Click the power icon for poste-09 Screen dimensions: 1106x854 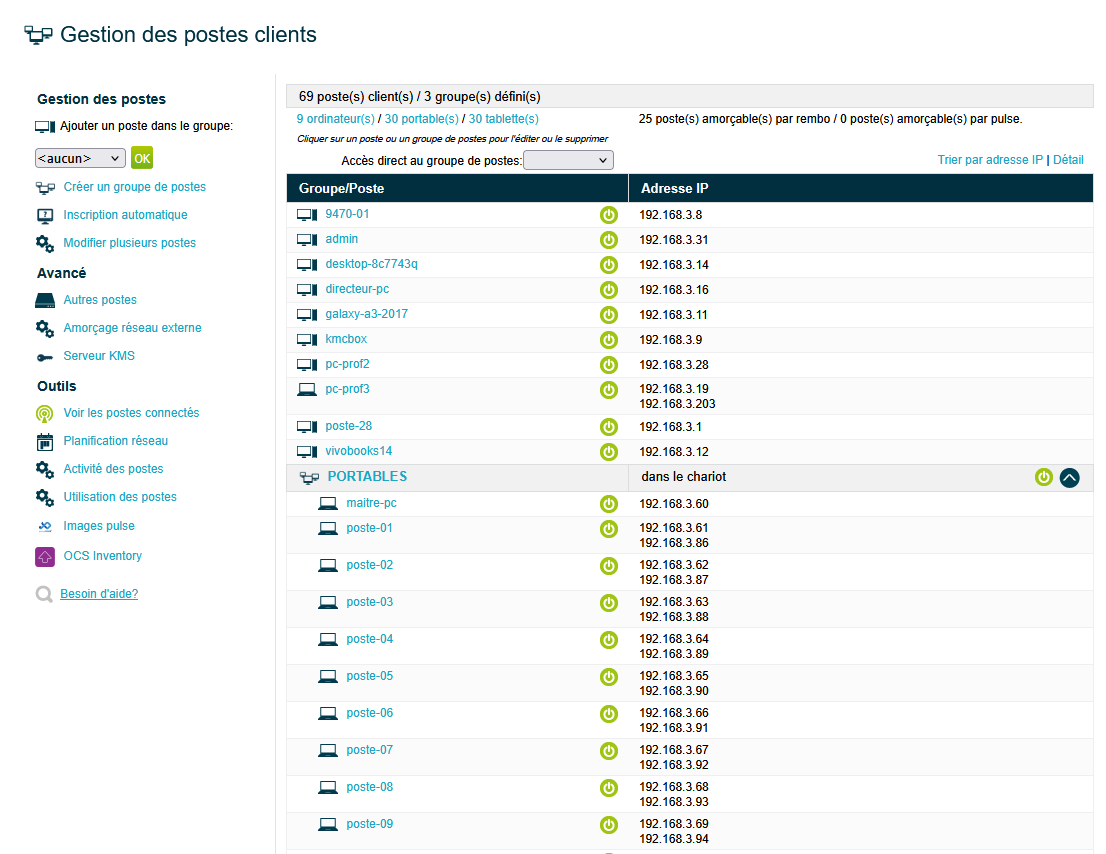(609, 825)
